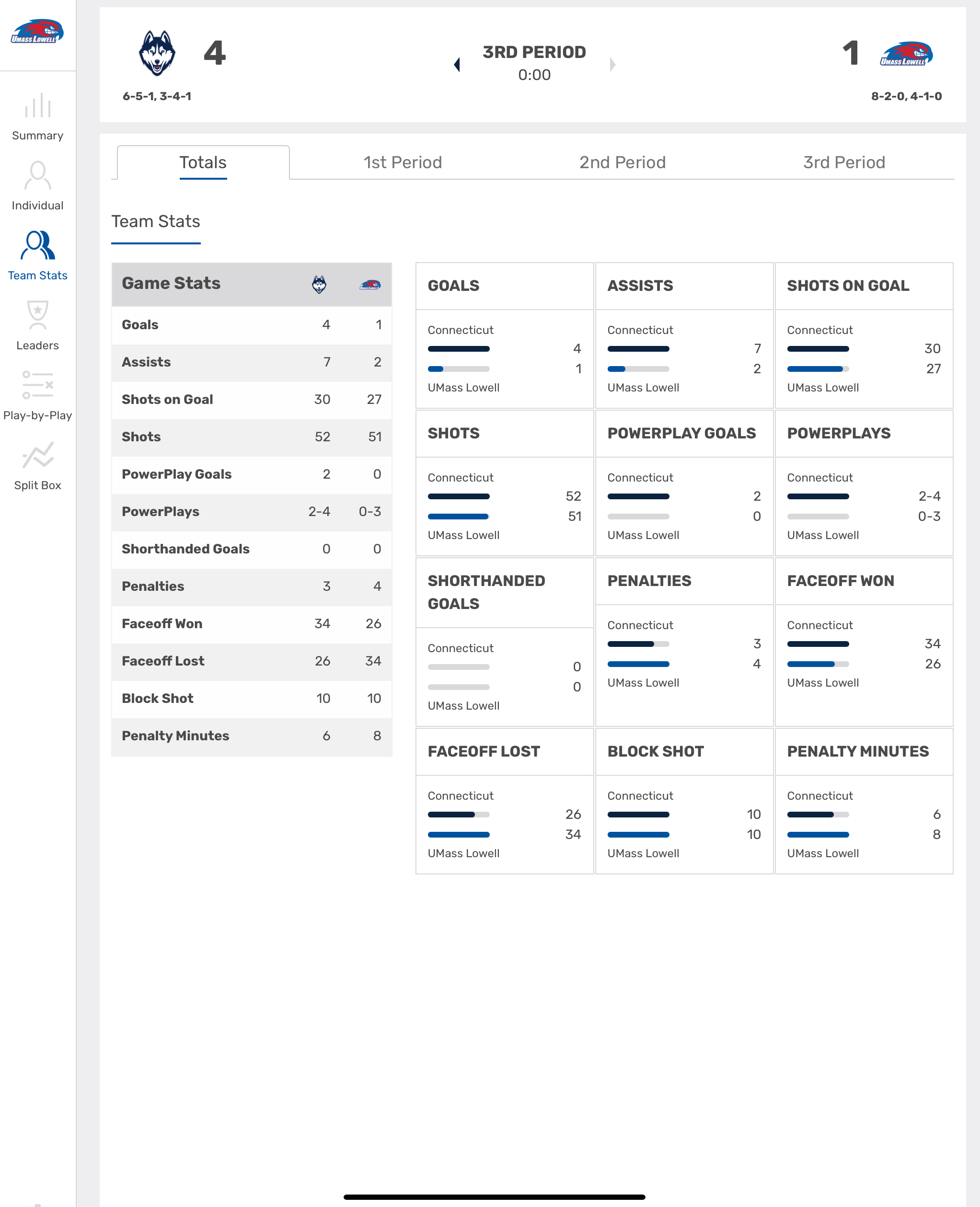Click the Faceoff Lost row label in table
This screenshot has width=980, height=1207.
163,661
